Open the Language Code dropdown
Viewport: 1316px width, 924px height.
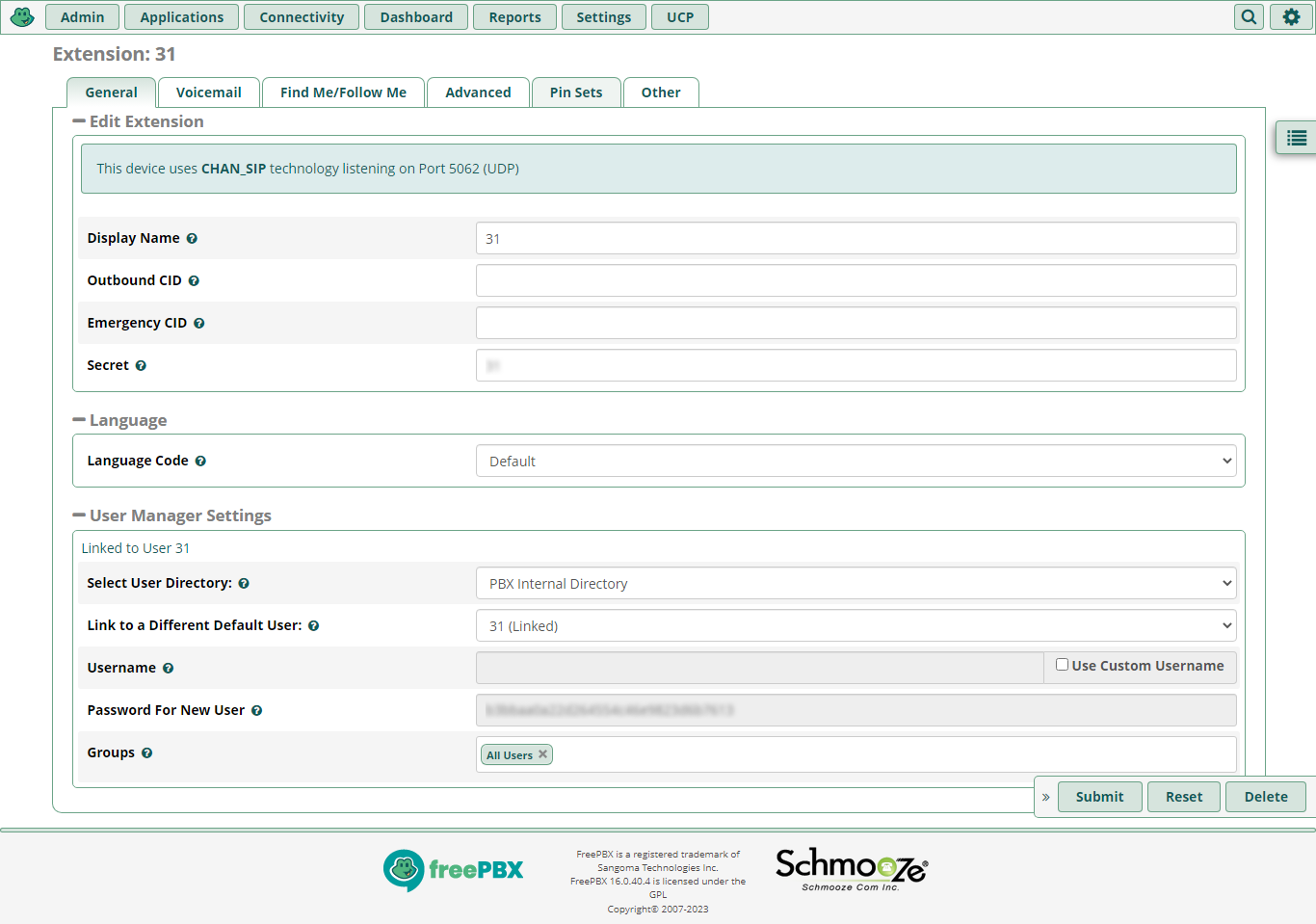[x=855, y=462]
